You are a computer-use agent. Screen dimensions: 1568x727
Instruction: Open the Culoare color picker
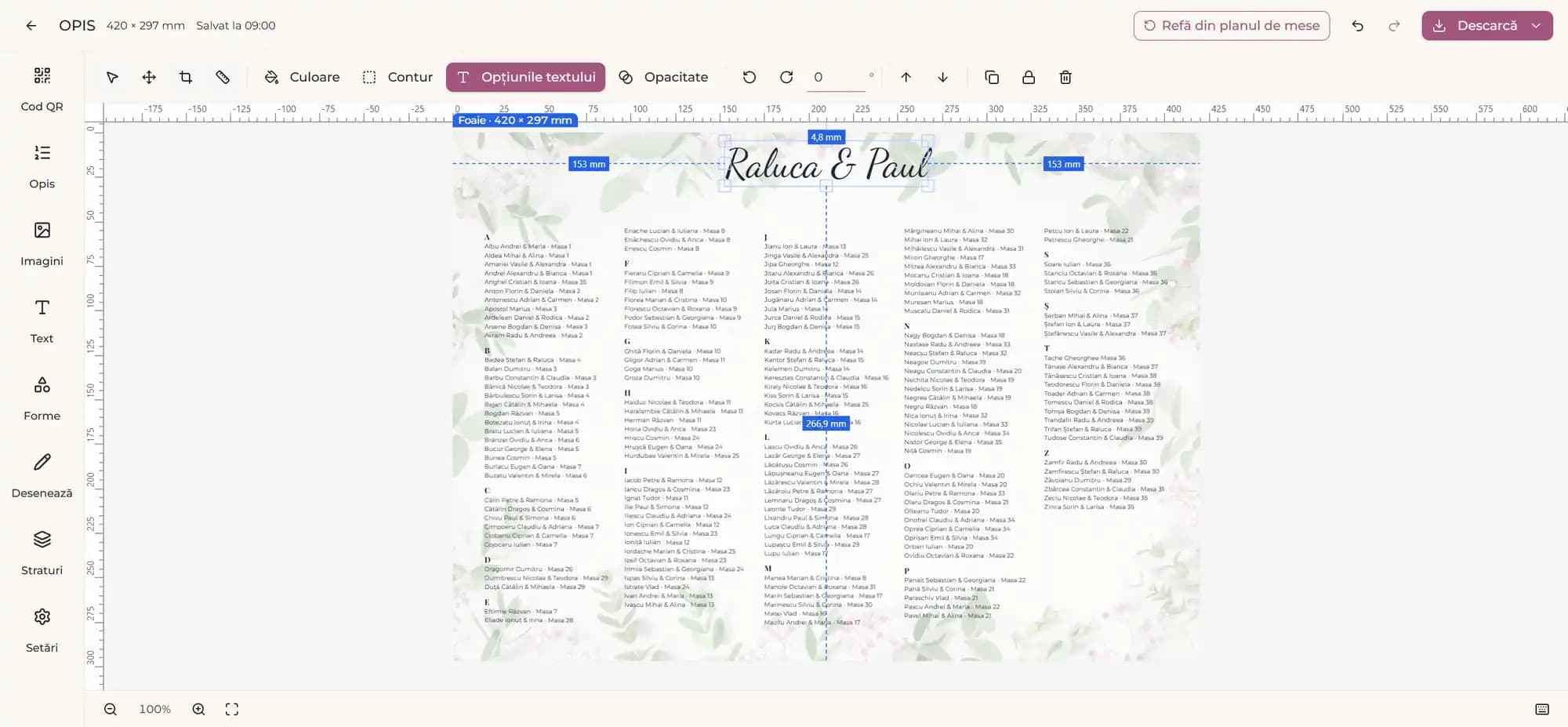302,77
